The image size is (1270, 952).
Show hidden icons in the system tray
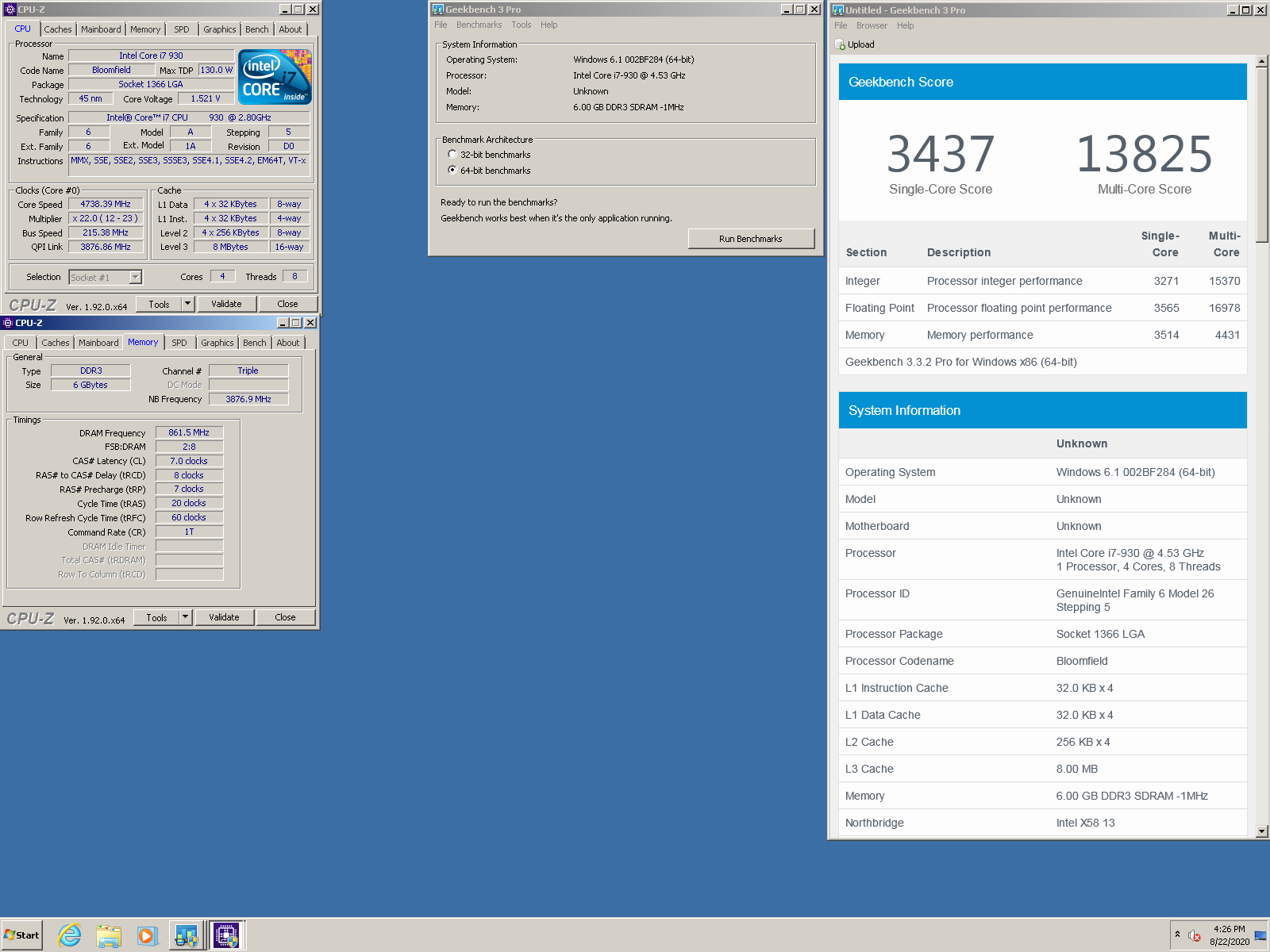1177,935
